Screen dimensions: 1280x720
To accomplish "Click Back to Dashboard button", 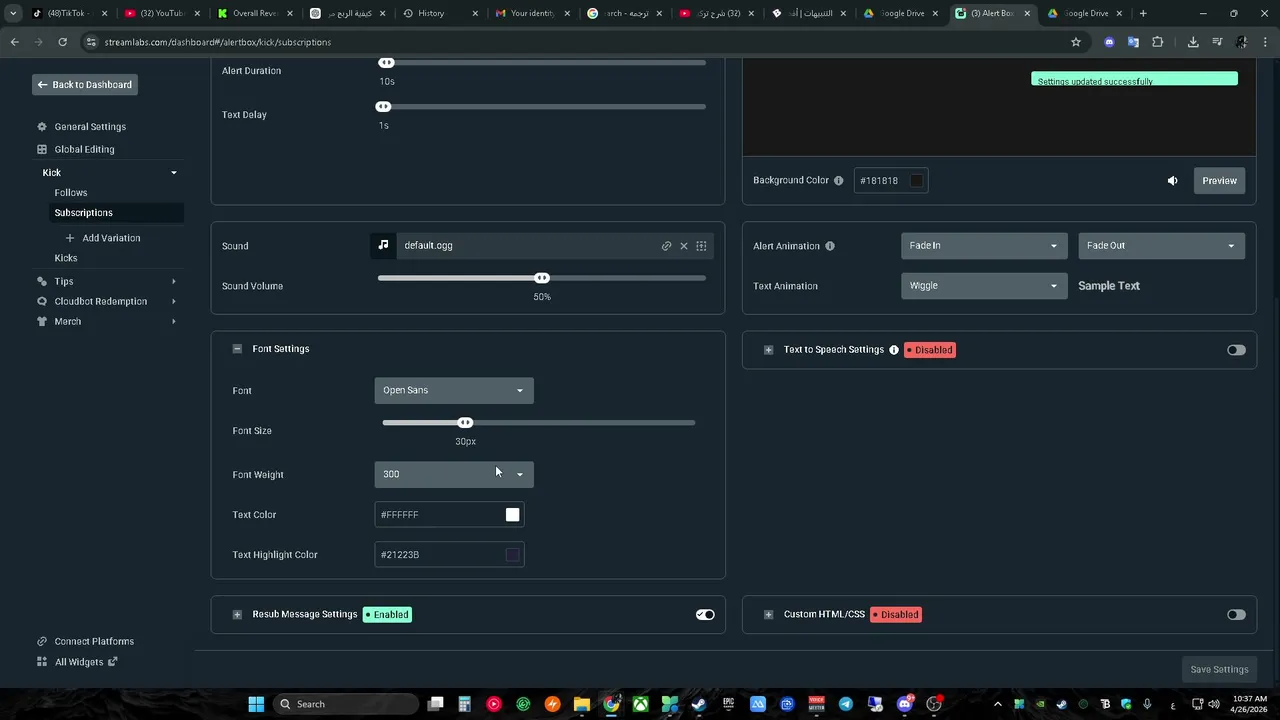I will tap(84, 85).
